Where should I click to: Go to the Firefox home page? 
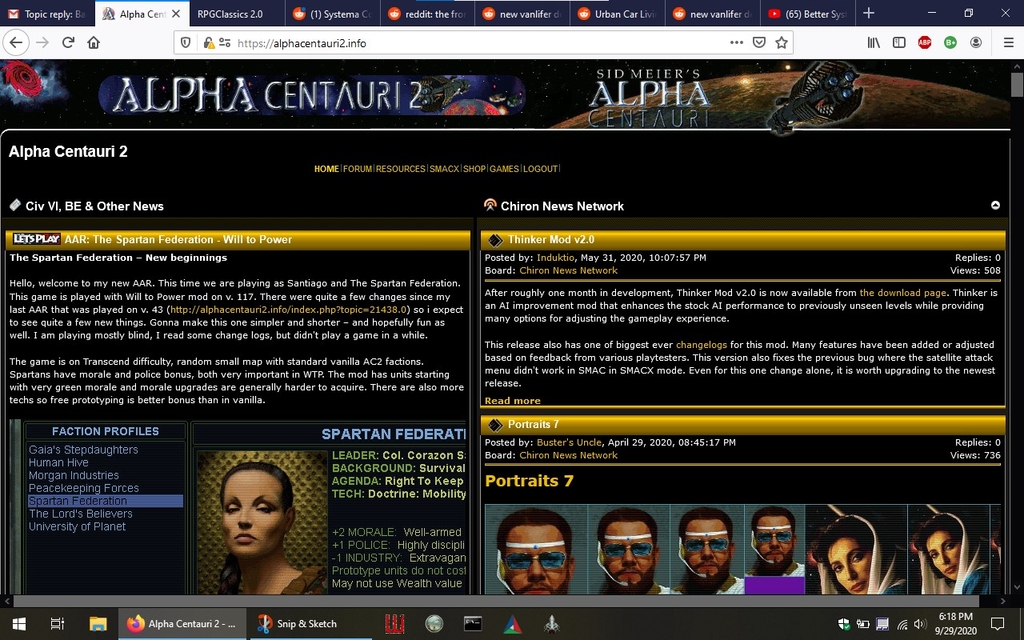tap(94, 42)
